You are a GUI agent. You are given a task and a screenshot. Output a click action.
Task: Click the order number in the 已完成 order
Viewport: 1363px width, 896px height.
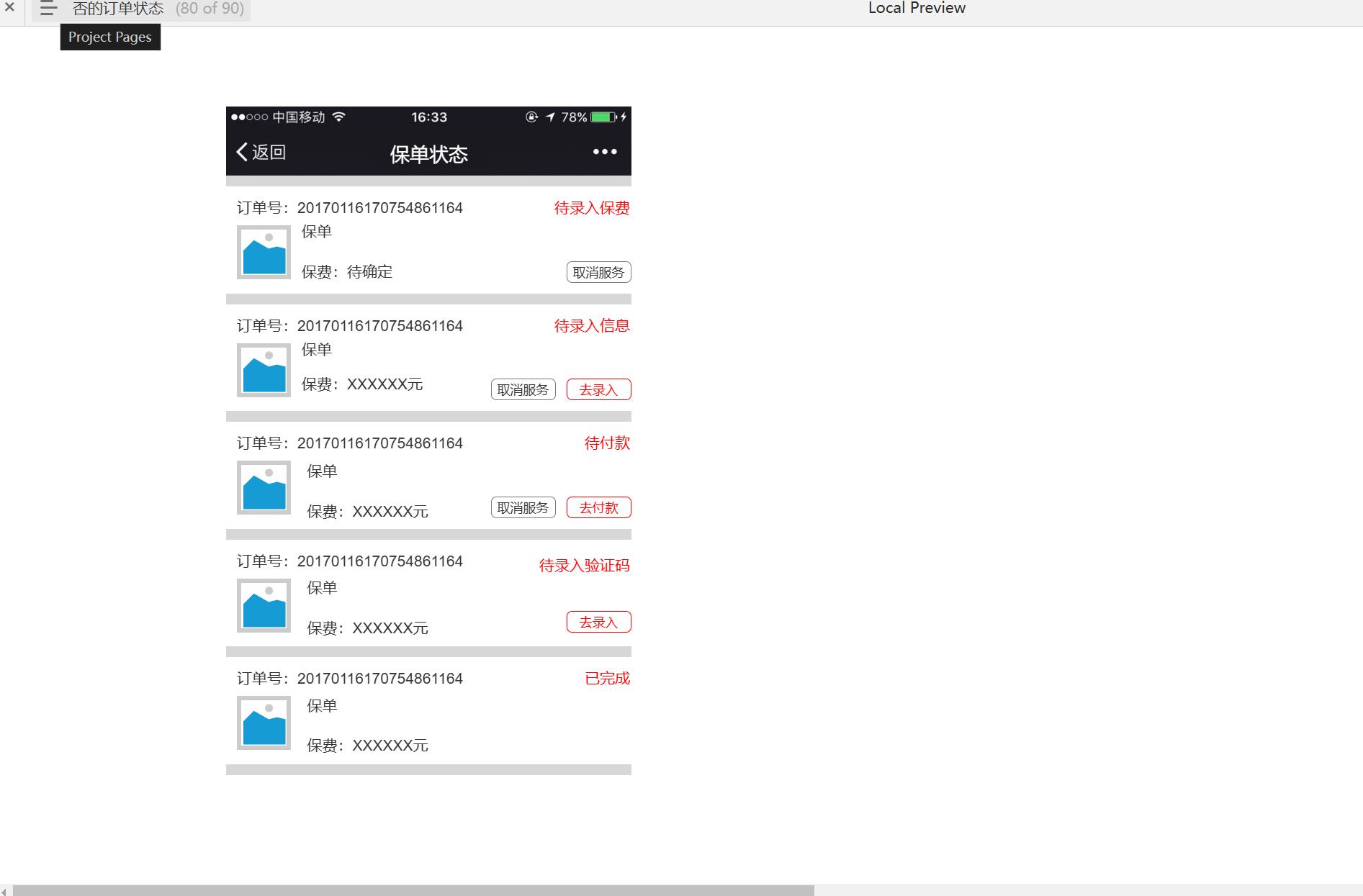click(x=380, y=679)
